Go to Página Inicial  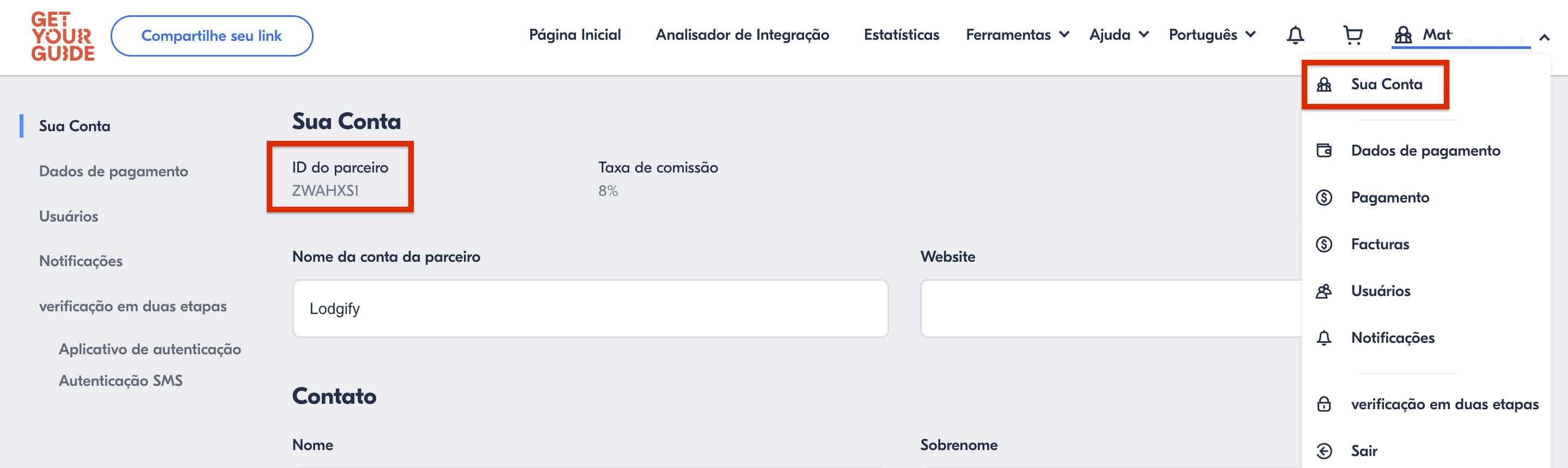(574, 35)
